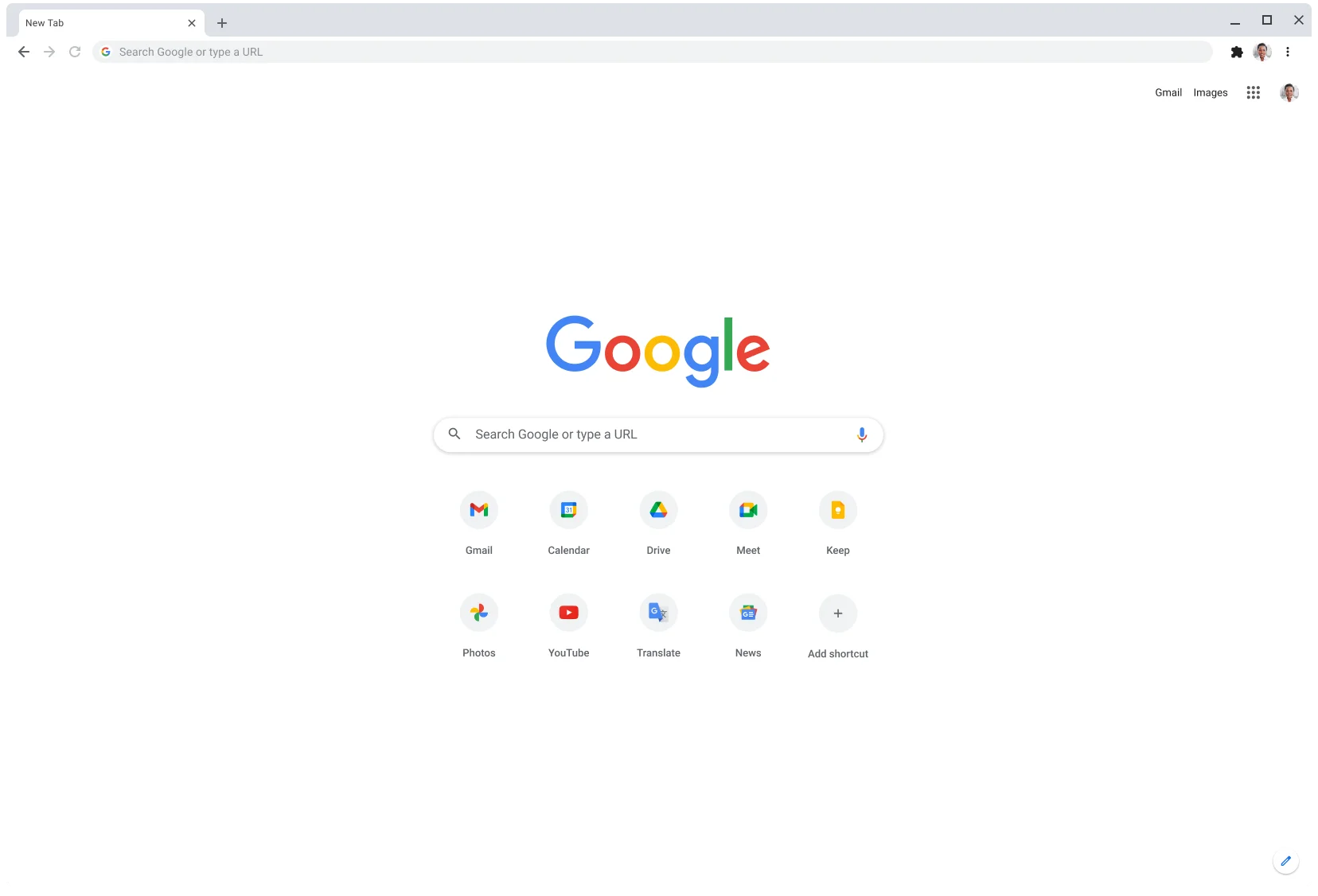Screen dimensions: 1318x896
Task: Launch the YouTube shortcut
Action: [x=568, y=613]
